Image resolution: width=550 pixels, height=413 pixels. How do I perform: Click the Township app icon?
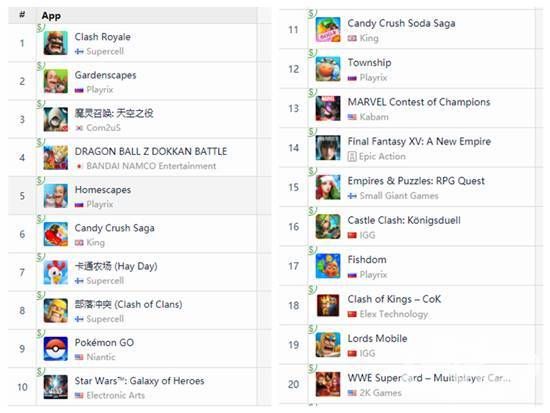[328, 69]
